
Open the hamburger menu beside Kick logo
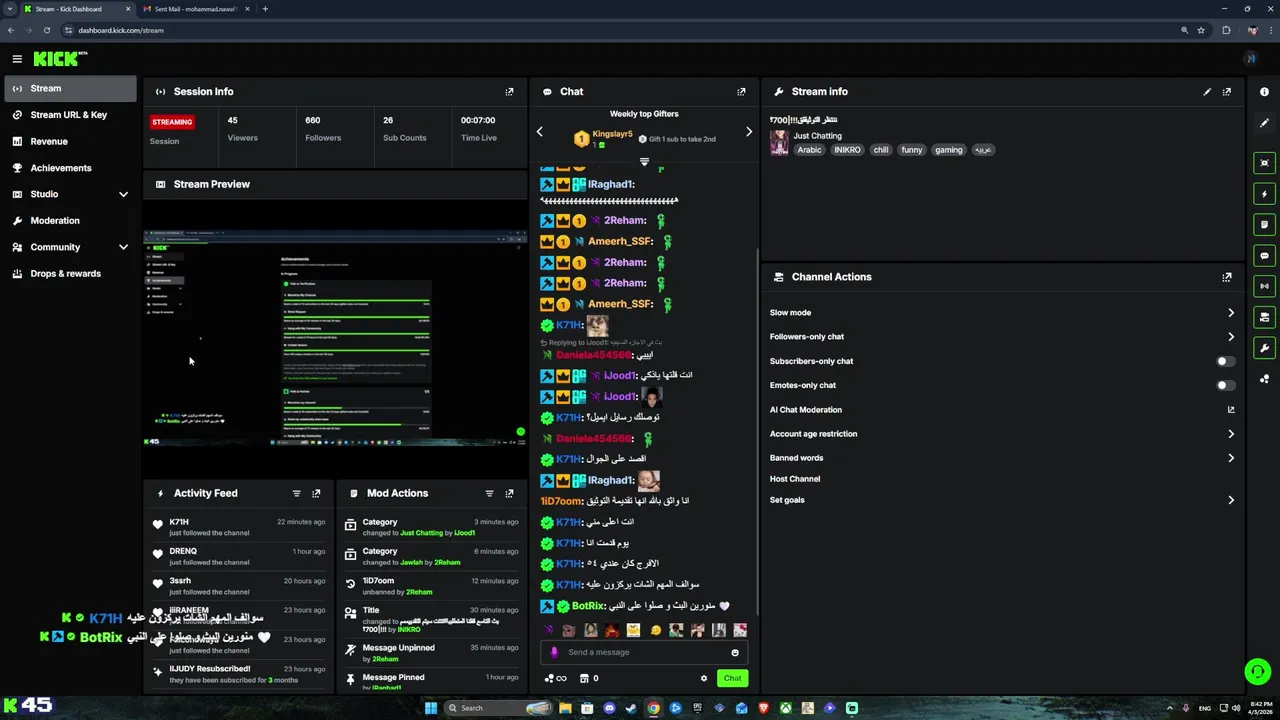point(17,59)
